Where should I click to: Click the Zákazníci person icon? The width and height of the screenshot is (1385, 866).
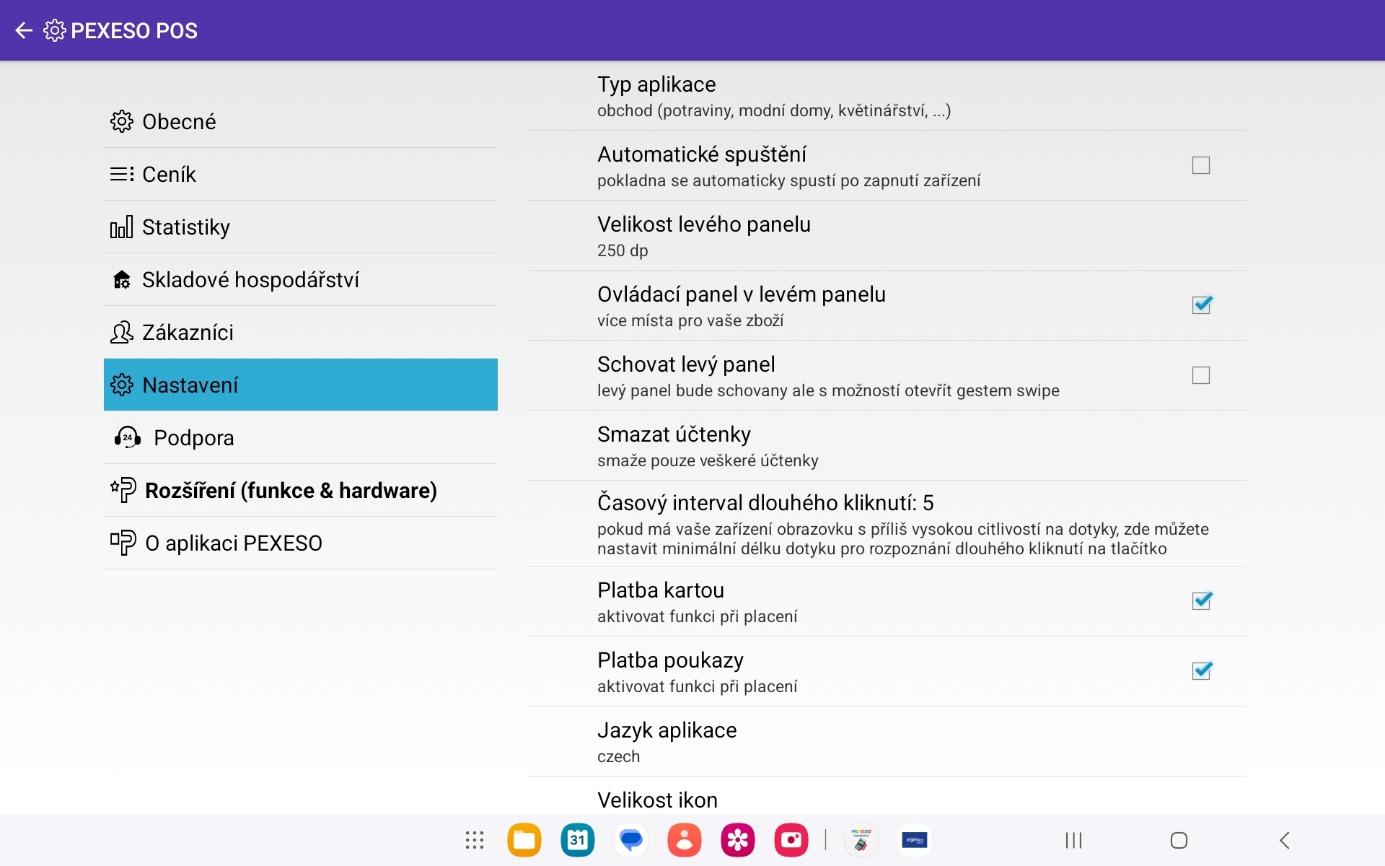(121, 332)
